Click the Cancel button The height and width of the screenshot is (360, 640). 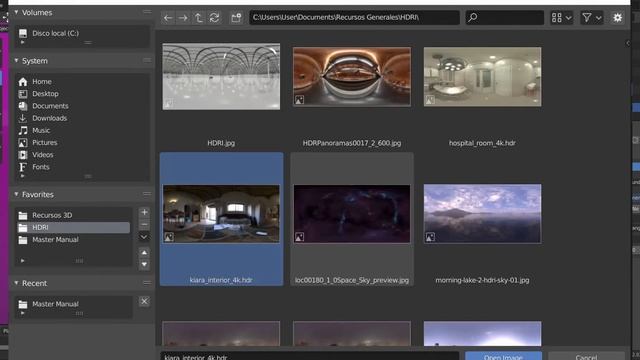[586, 356]
